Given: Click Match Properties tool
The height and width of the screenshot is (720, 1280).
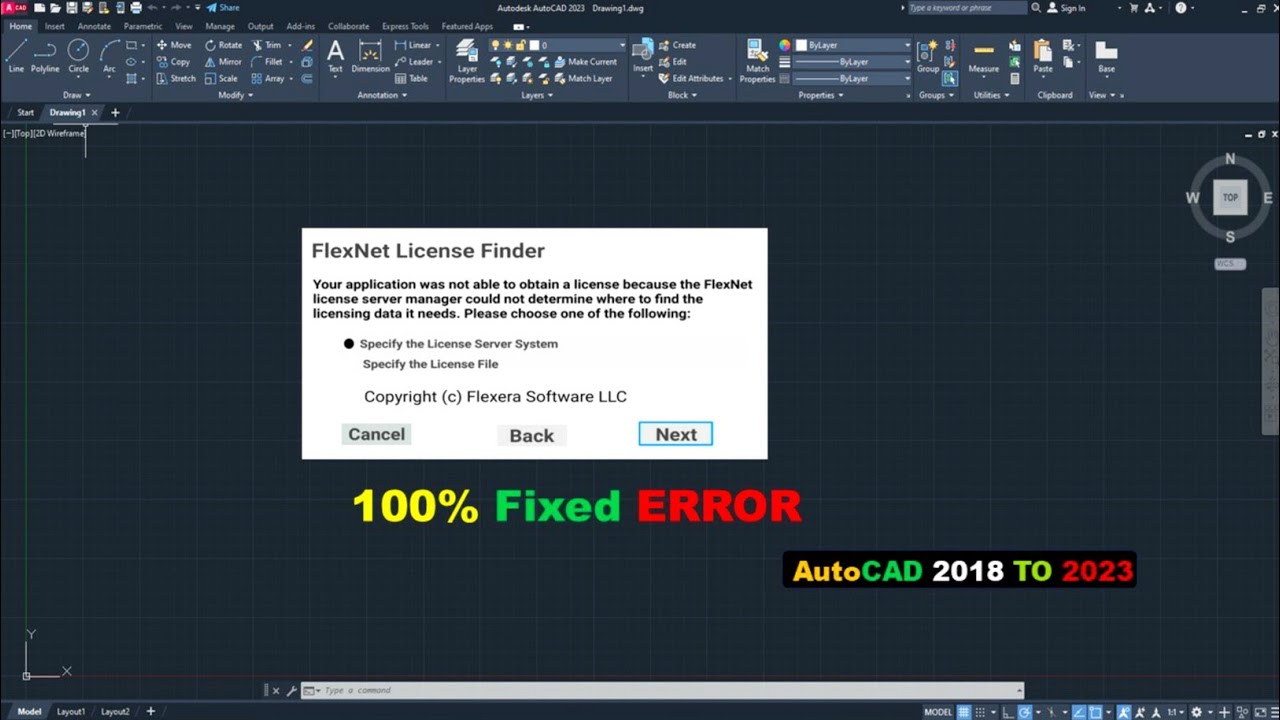Looking at the screenshot, I should [757, 61].
